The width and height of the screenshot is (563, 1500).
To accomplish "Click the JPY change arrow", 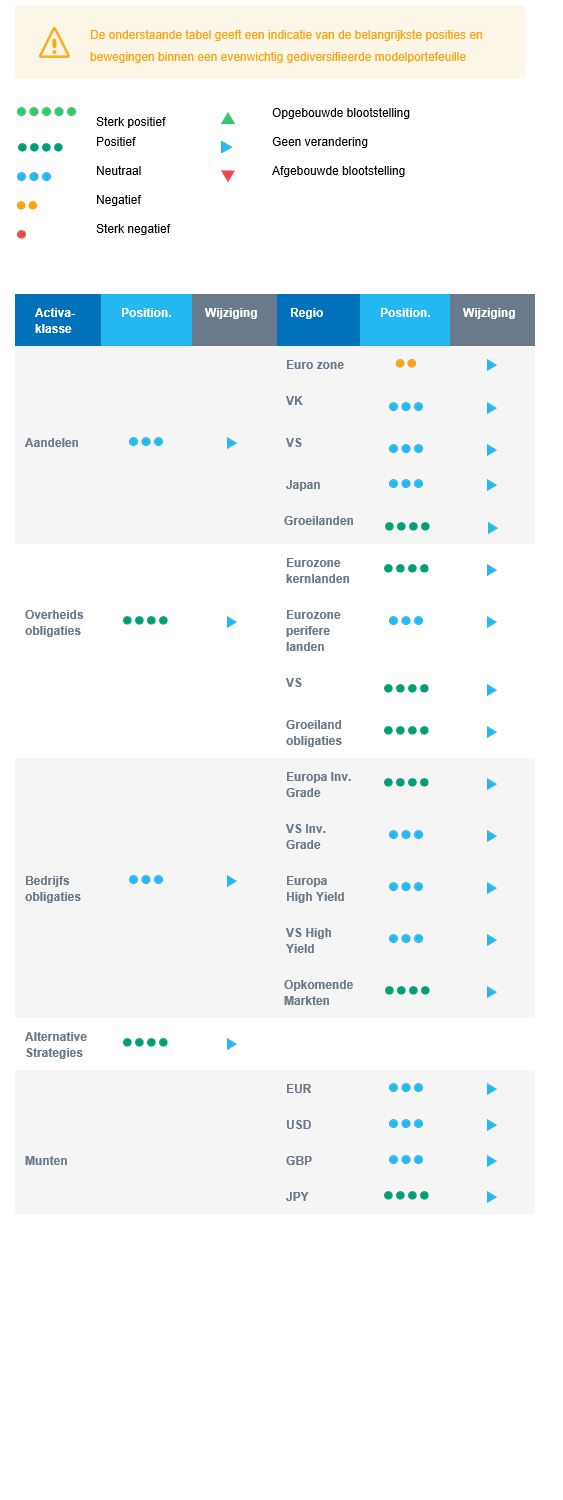I will [492, 1197].
